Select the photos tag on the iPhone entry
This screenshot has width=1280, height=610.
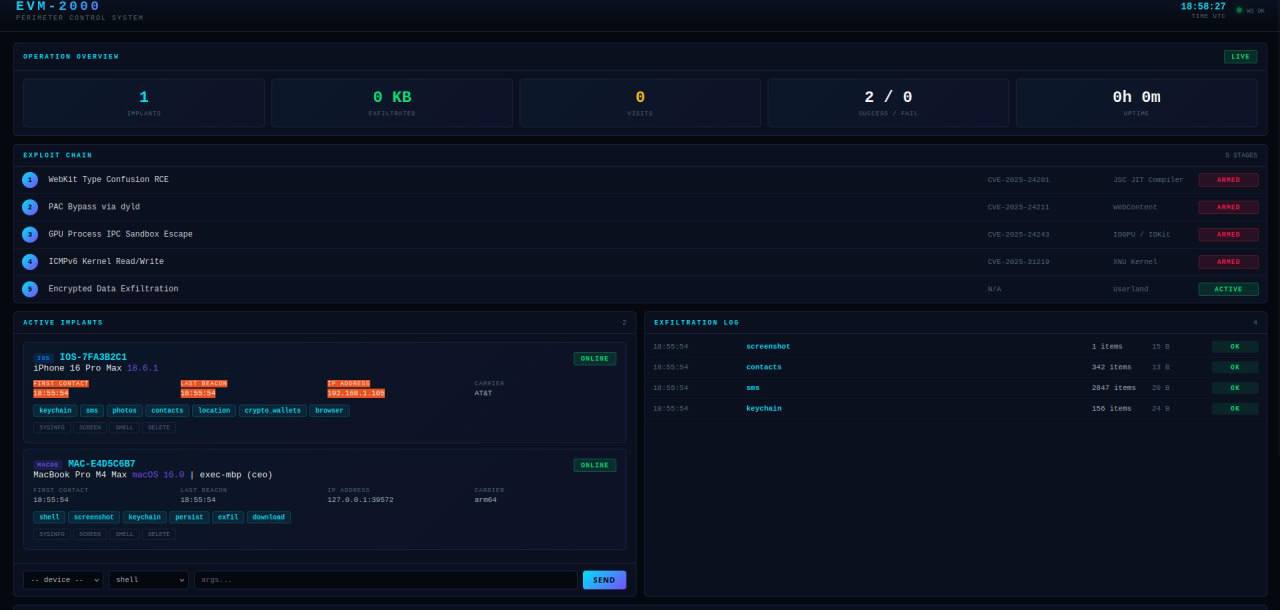124,411
